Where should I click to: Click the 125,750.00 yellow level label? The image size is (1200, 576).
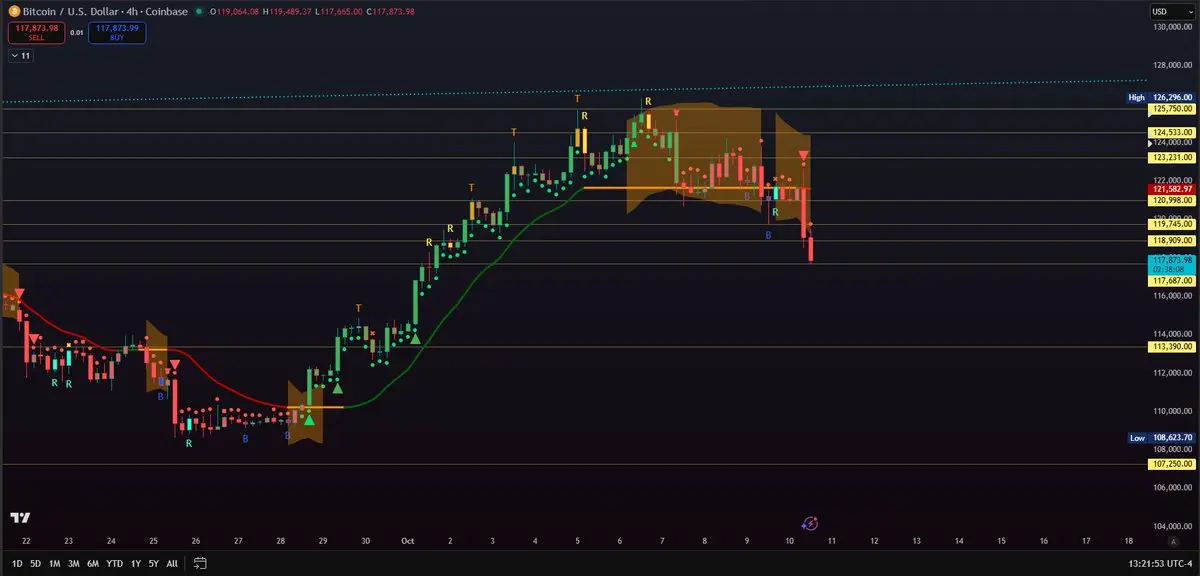[x=1173, y=108]
